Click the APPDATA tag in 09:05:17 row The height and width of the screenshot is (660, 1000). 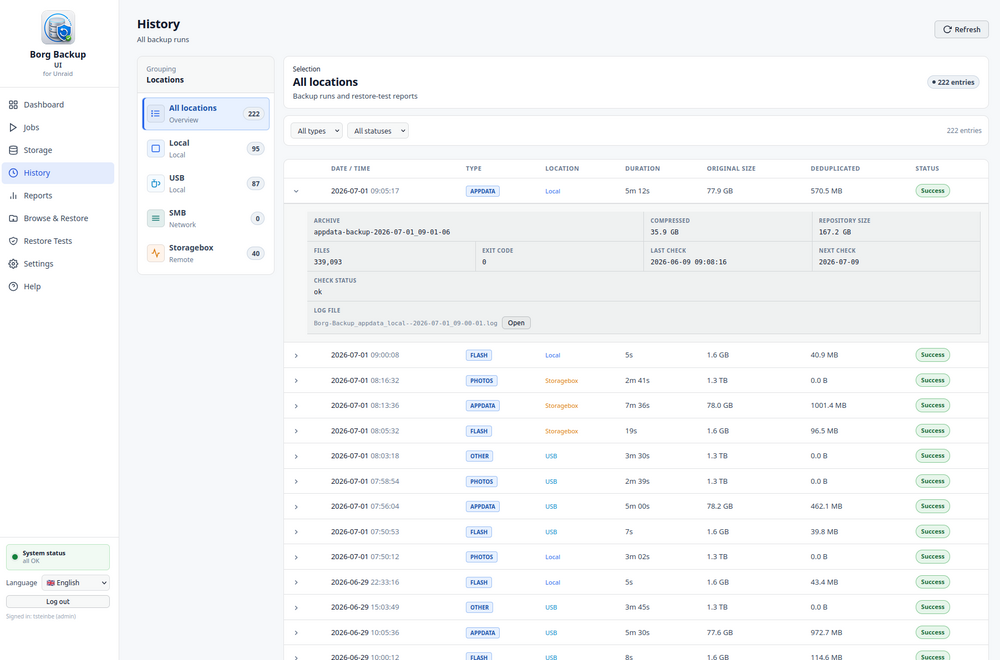click(x=482, y=191)
